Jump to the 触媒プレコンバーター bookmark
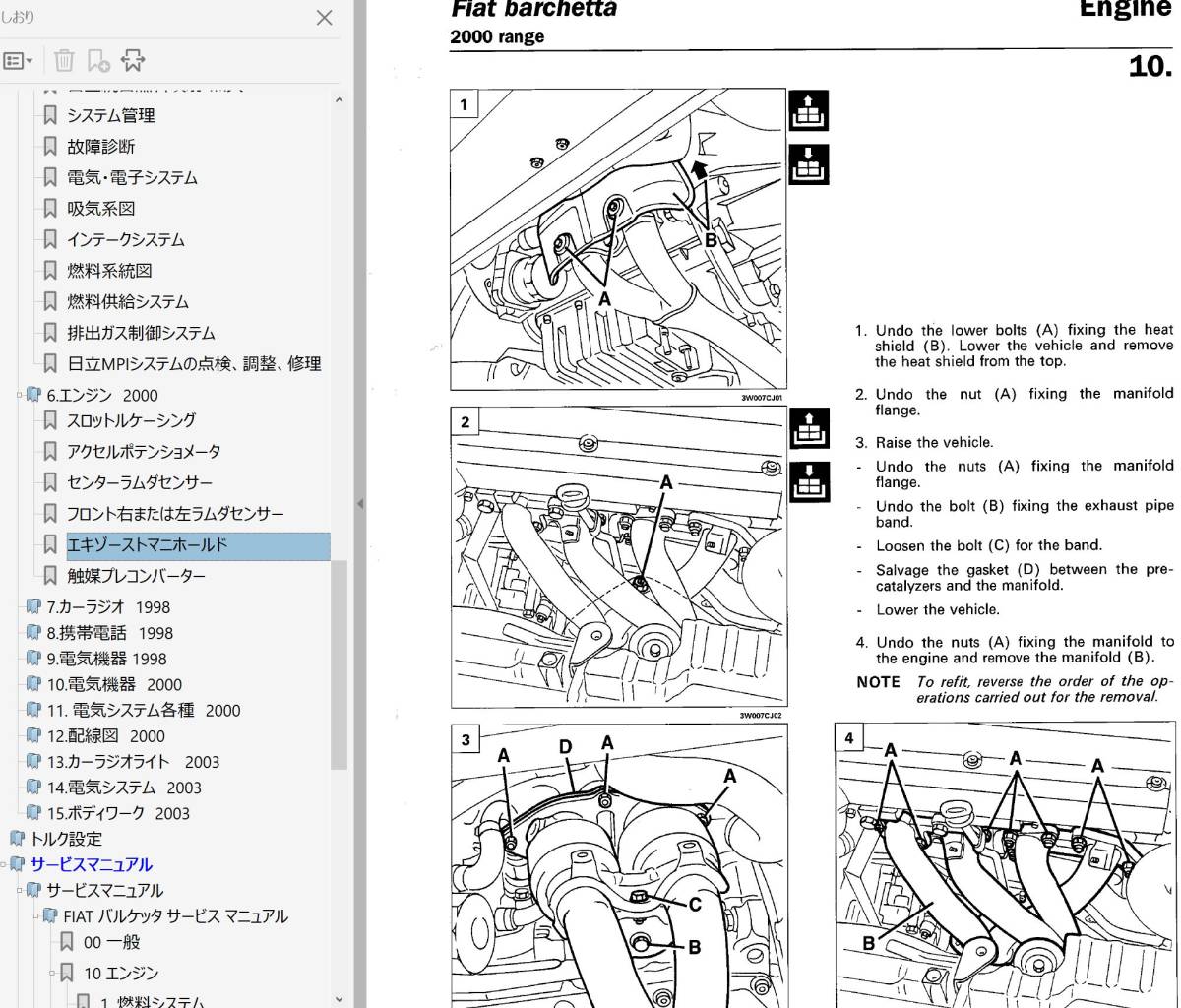The image size is (1181, 1008). point(137,576)
